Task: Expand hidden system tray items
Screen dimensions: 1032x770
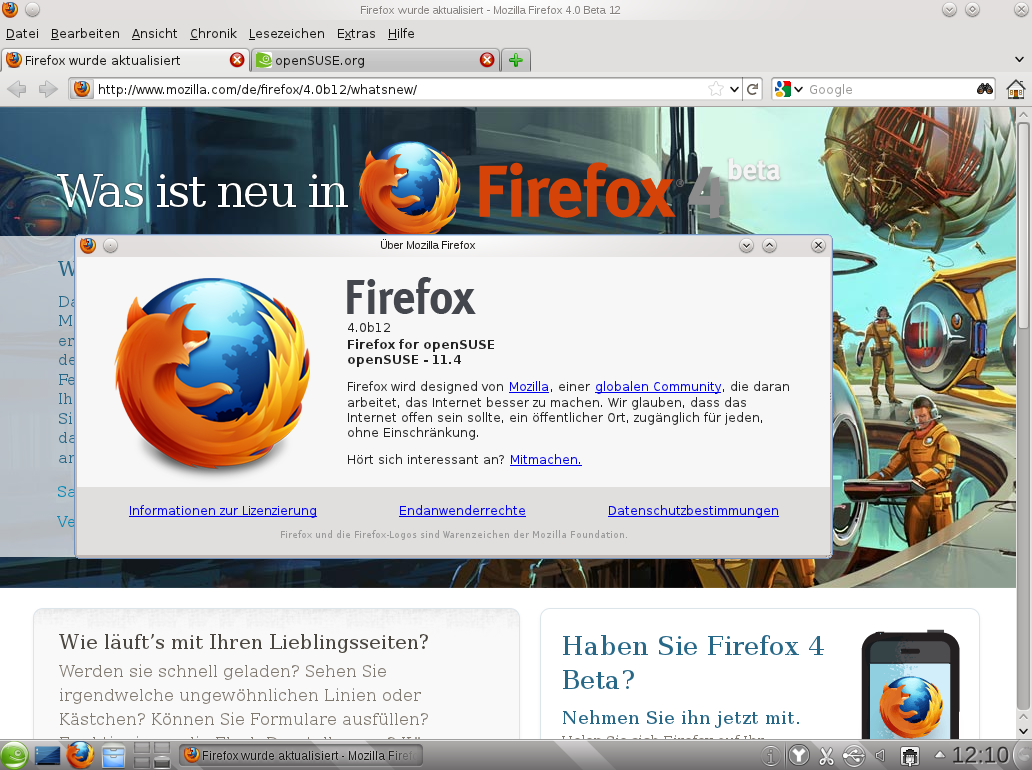Action: pyautogui.click(x=939, y=755)
